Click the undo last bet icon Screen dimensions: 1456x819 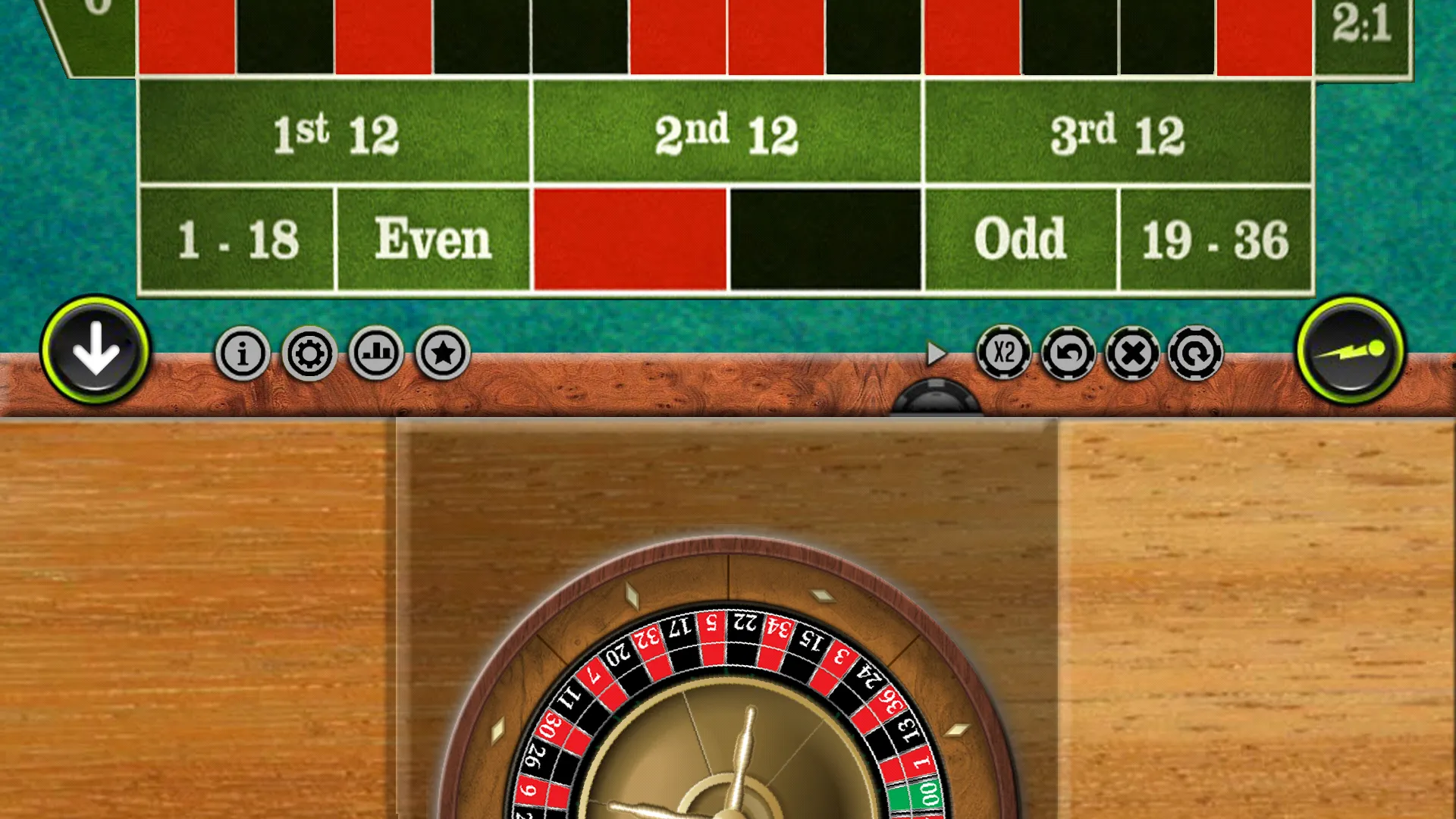[x=1068, y=353]
